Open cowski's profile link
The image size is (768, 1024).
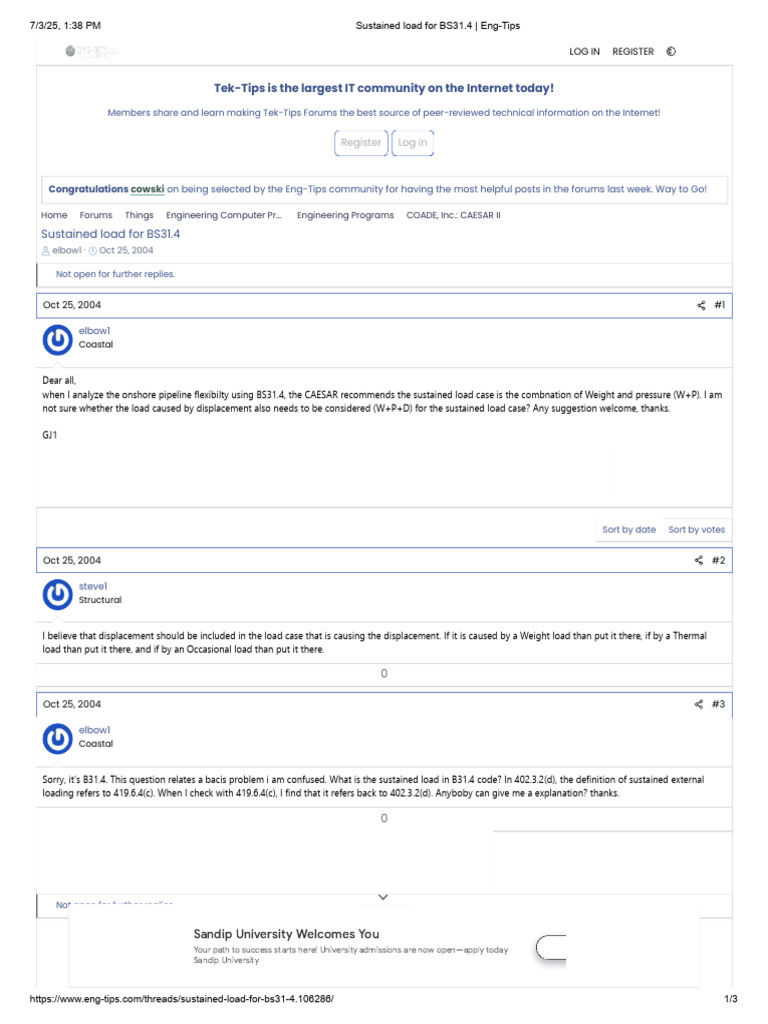147,189
